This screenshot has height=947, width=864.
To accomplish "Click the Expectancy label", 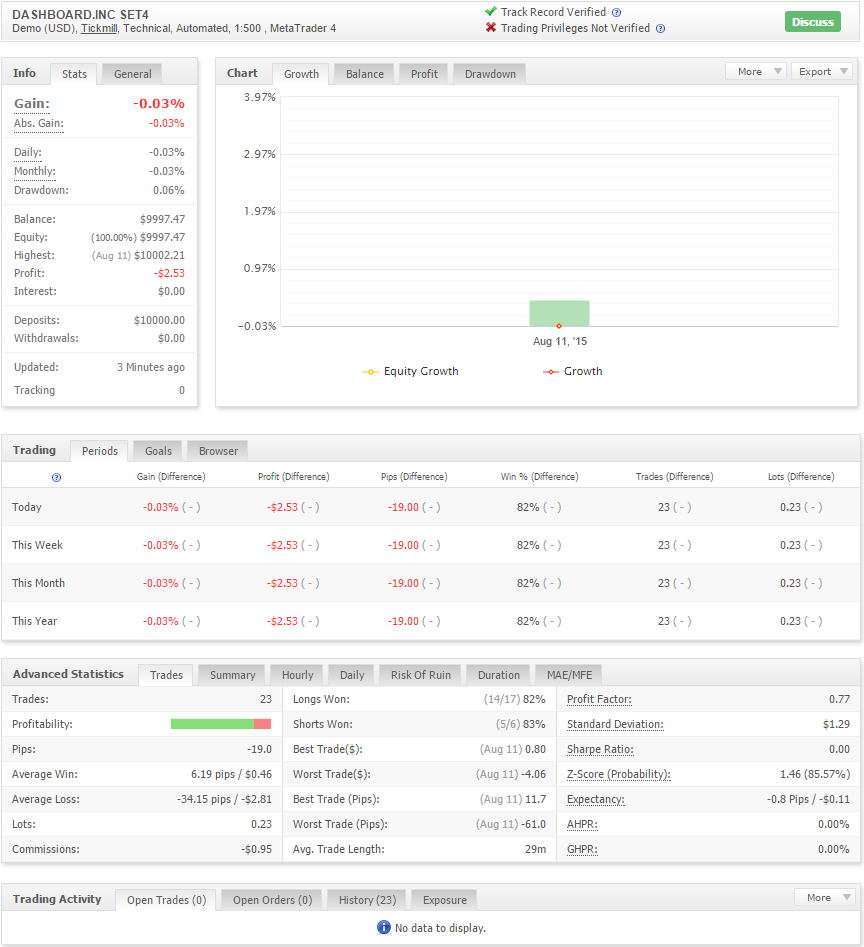I will pos(595,799).
